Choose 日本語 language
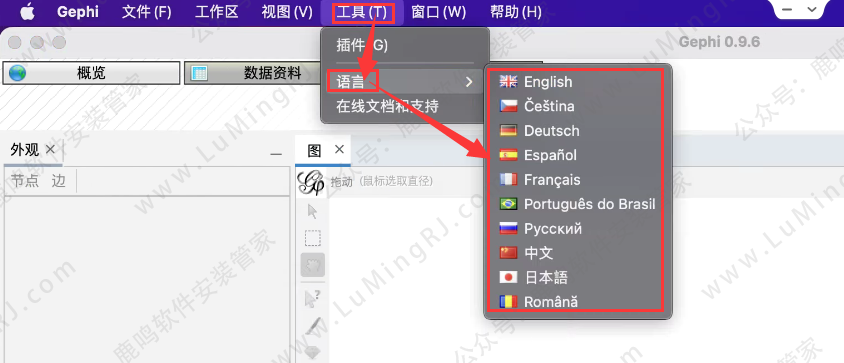The image size is (844, 363). point(578,278)
